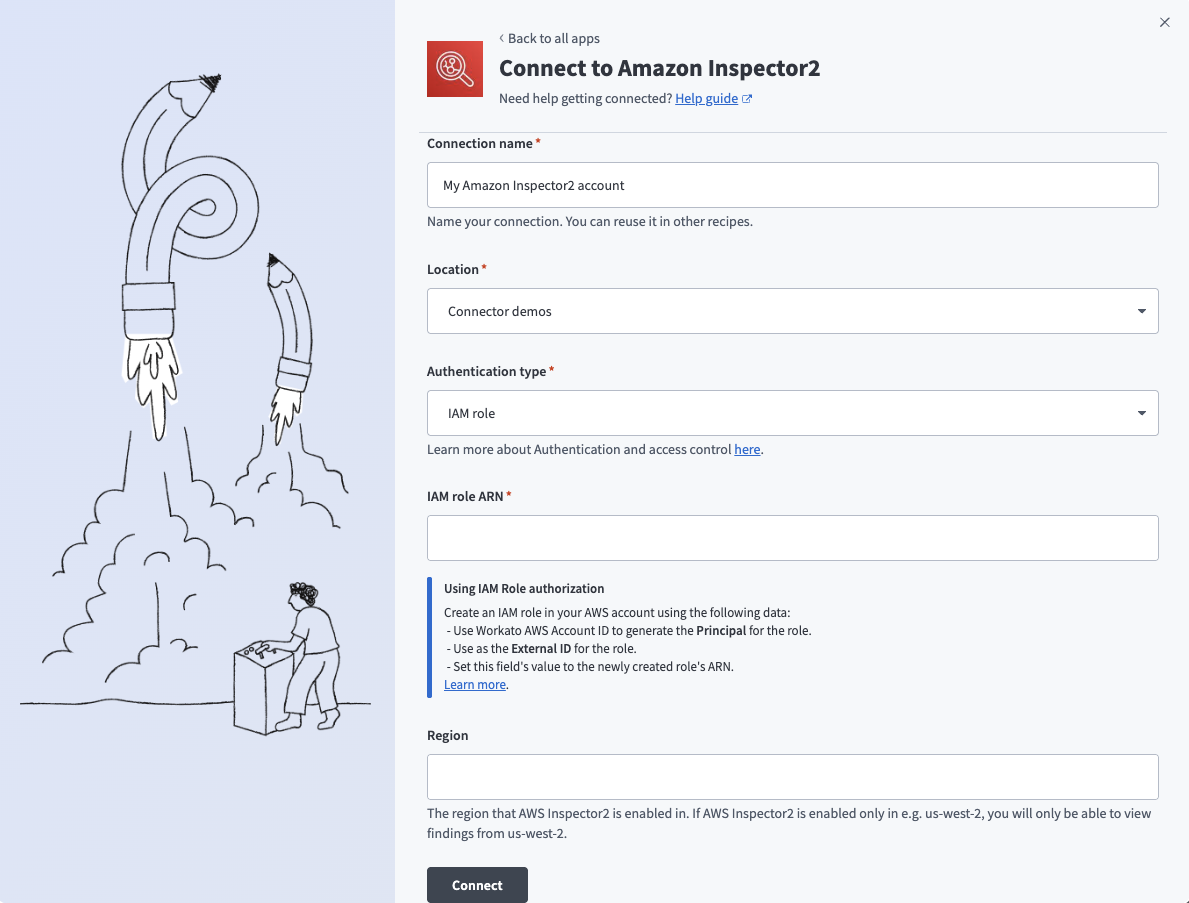Click the Amazon Inspector2 app logo

(x=455, y=69)
